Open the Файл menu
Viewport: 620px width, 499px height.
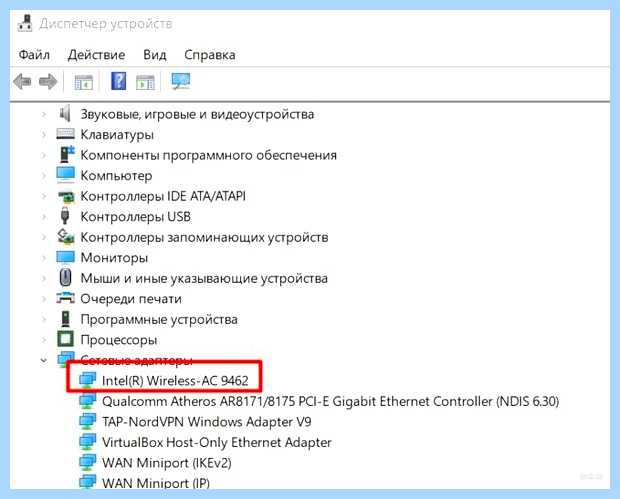click(34, 55)
